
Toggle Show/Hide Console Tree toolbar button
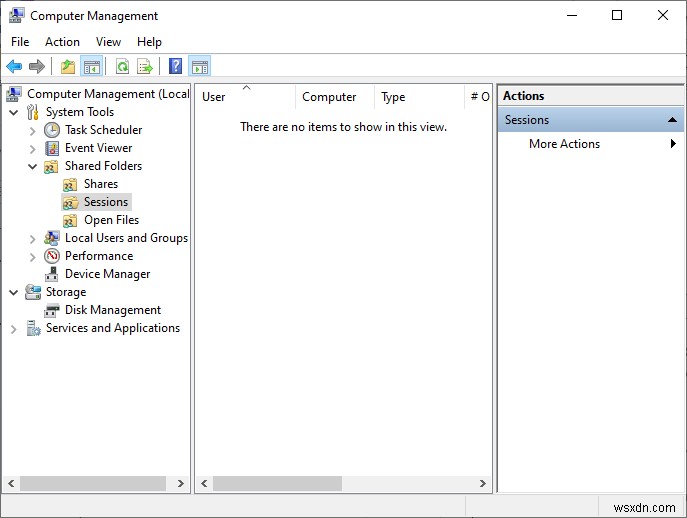tap(92, 67)
